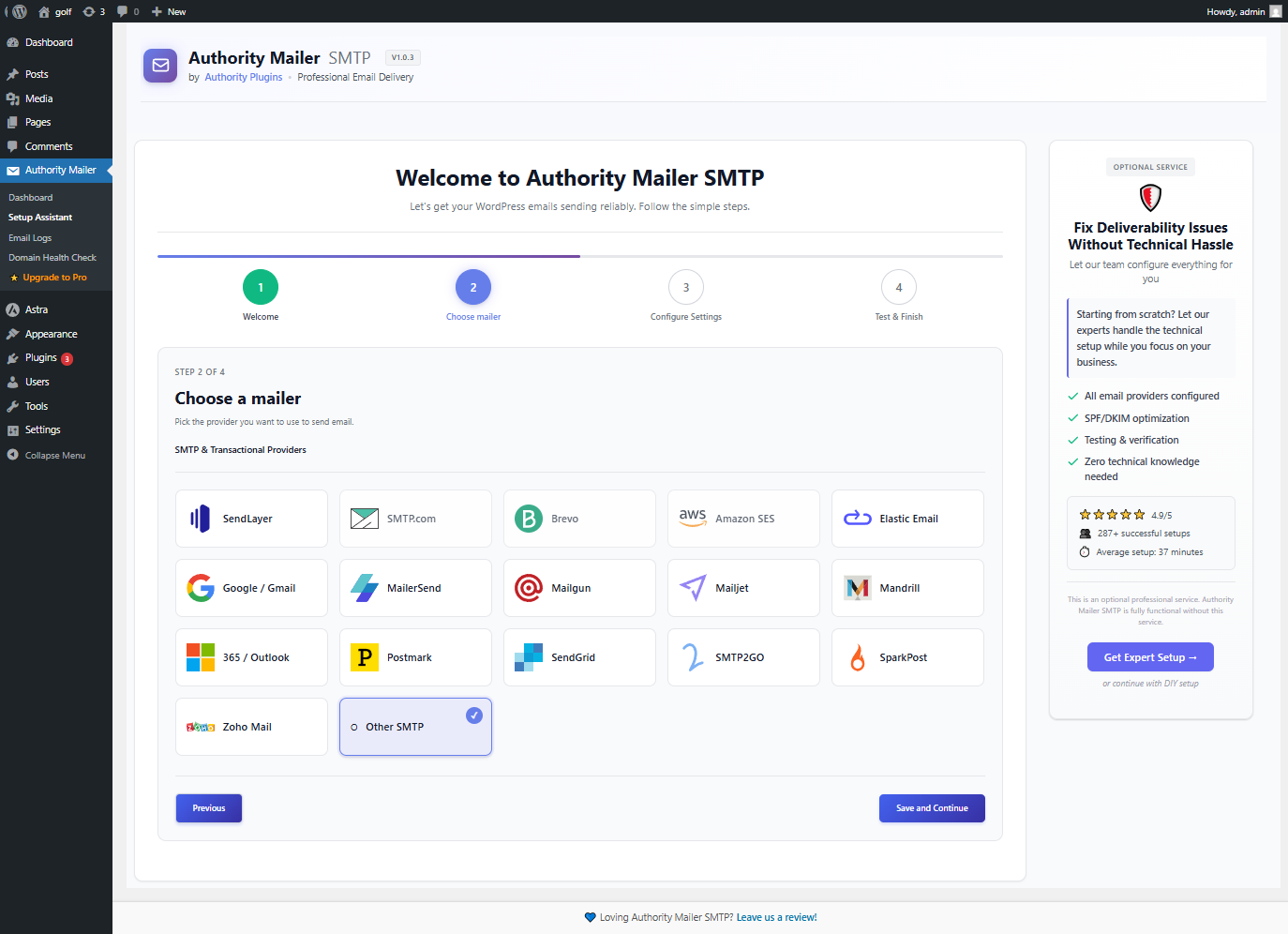The image size is (1288, 934).
Task: Click the SparkPost flame logo
Action: tap(856, 656)
